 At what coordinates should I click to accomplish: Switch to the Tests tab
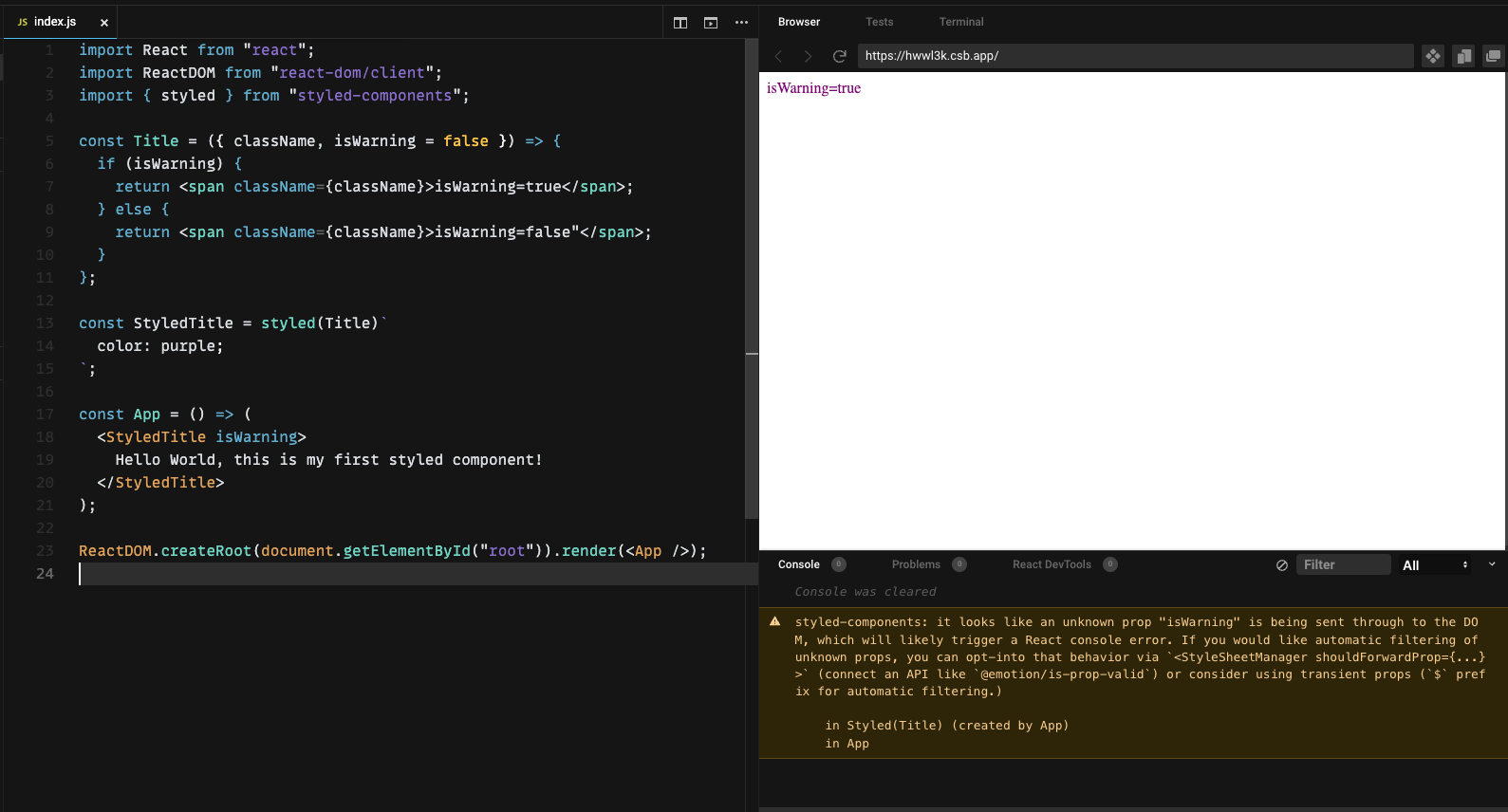(x=879, y=22)
